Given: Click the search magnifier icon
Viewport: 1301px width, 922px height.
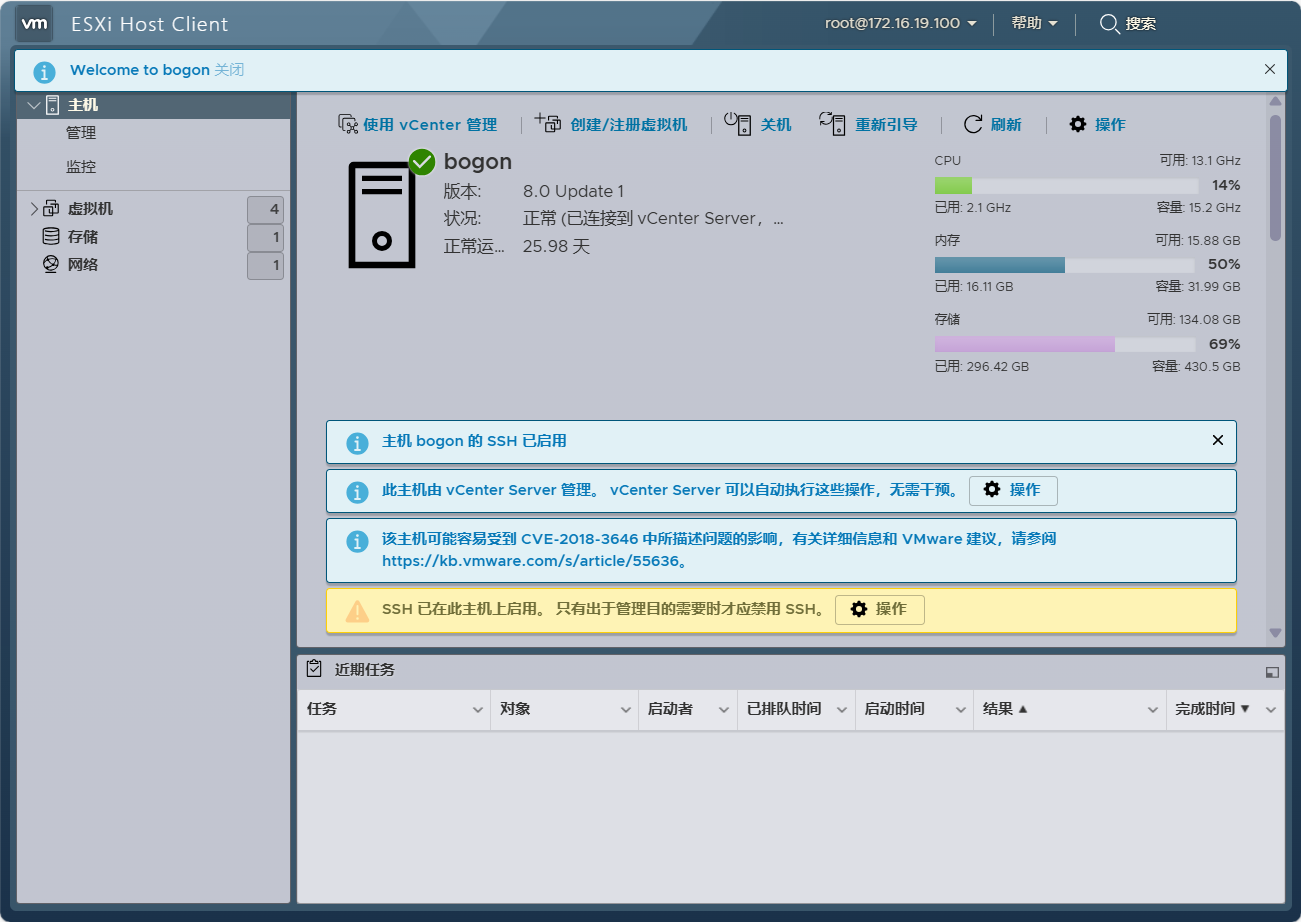Looking at the screenshot, I should (1109, 24).
